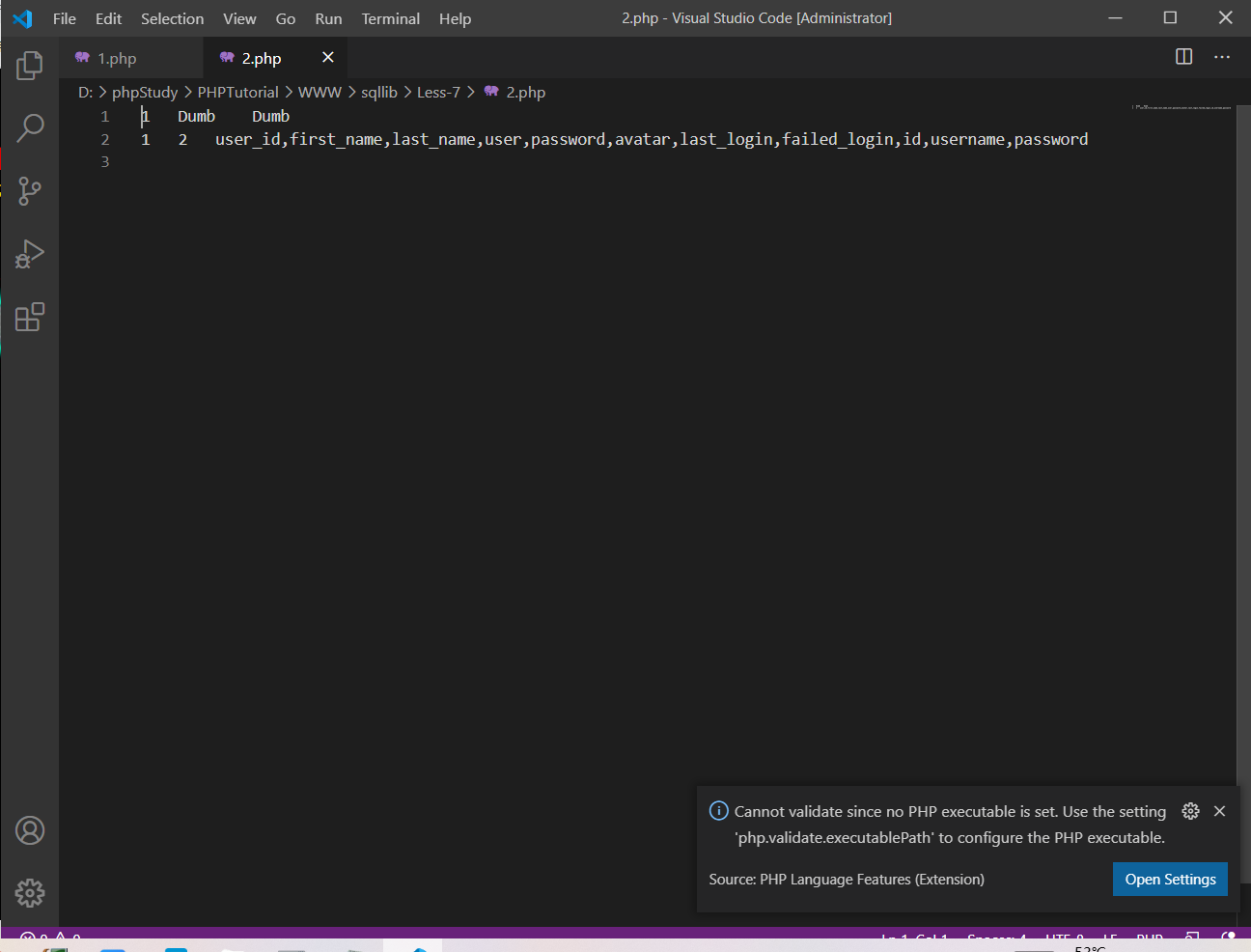Screen dimensions: 1251x952
Task: Open the Run and Debug view
Action: click(30, 254)
